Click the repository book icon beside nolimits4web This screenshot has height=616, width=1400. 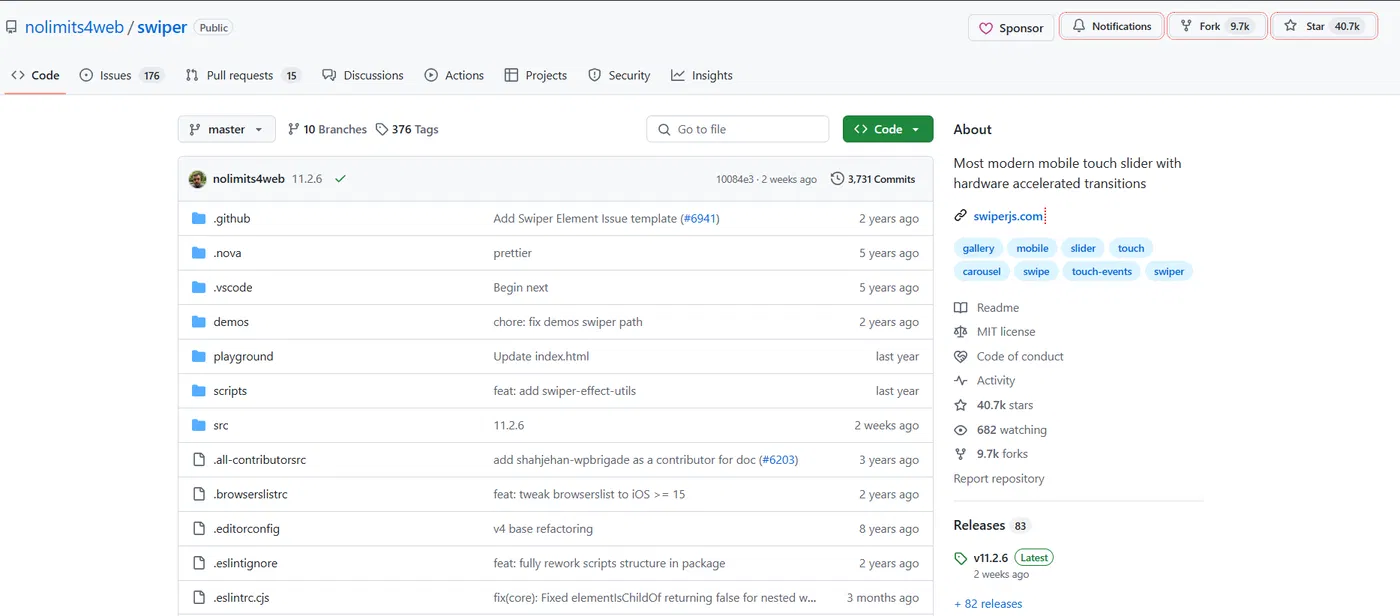11,27
